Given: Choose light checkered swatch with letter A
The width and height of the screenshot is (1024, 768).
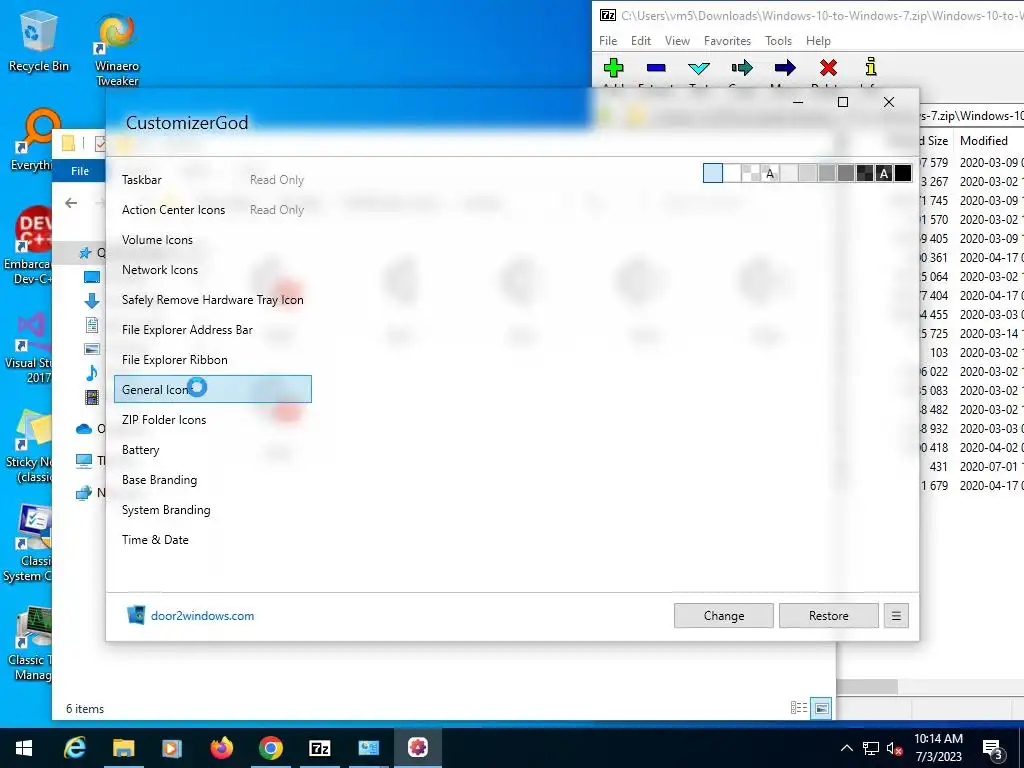Looking at the screenshot, I should coord(770,173).
